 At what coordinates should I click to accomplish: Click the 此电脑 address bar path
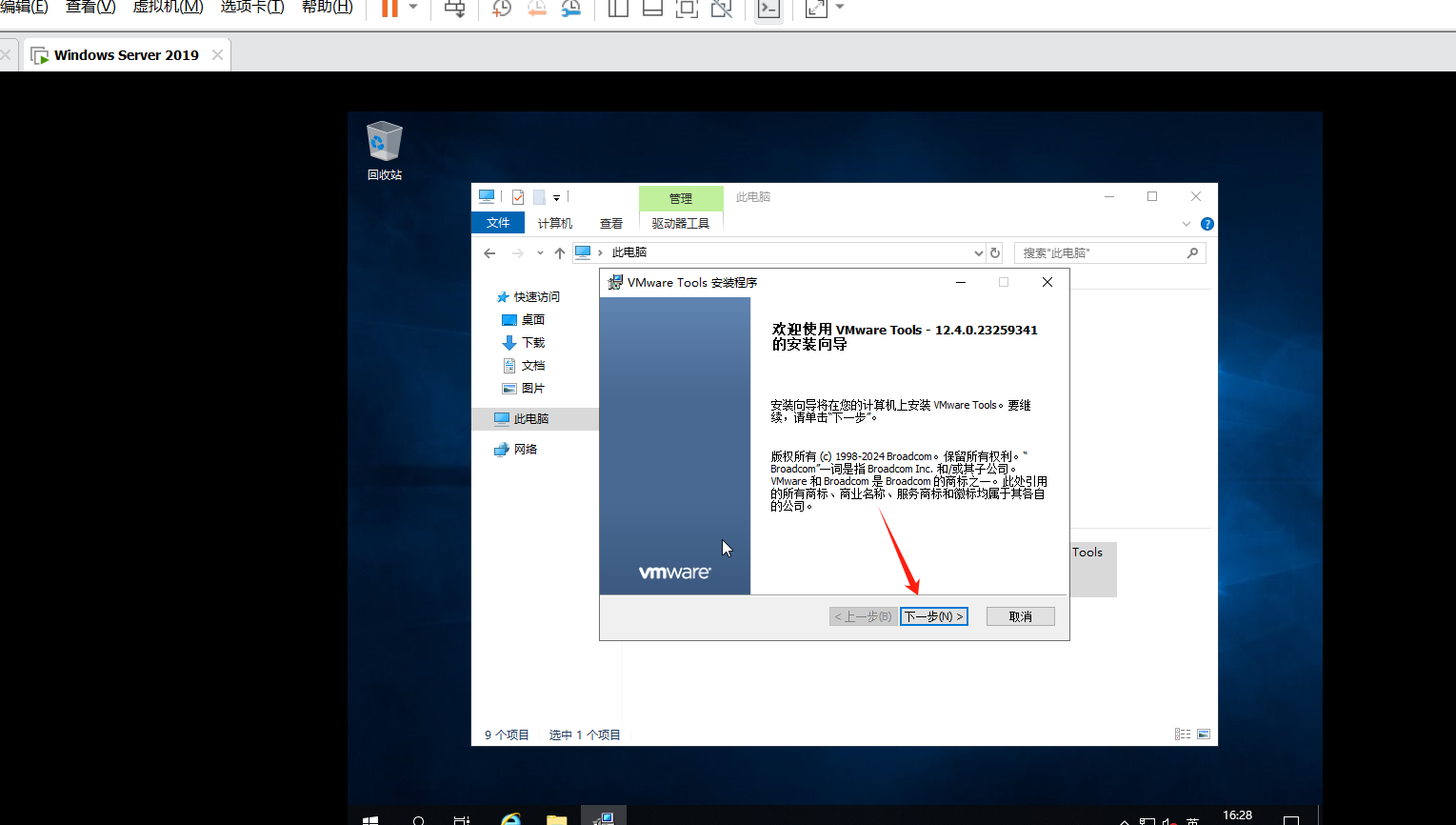[x=629, y=252]
